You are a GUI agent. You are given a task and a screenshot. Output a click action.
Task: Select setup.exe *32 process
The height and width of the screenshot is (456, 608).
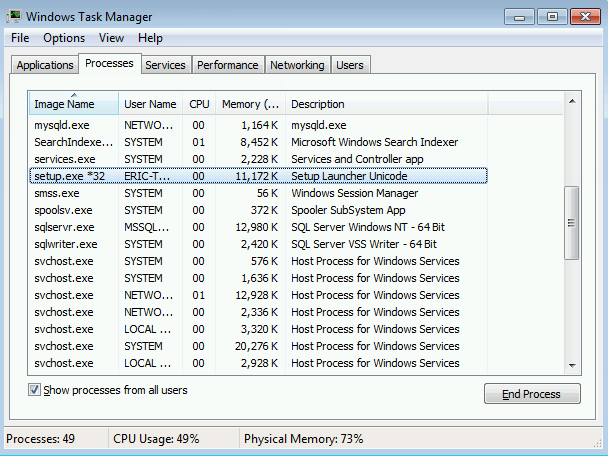pos(258,176)
